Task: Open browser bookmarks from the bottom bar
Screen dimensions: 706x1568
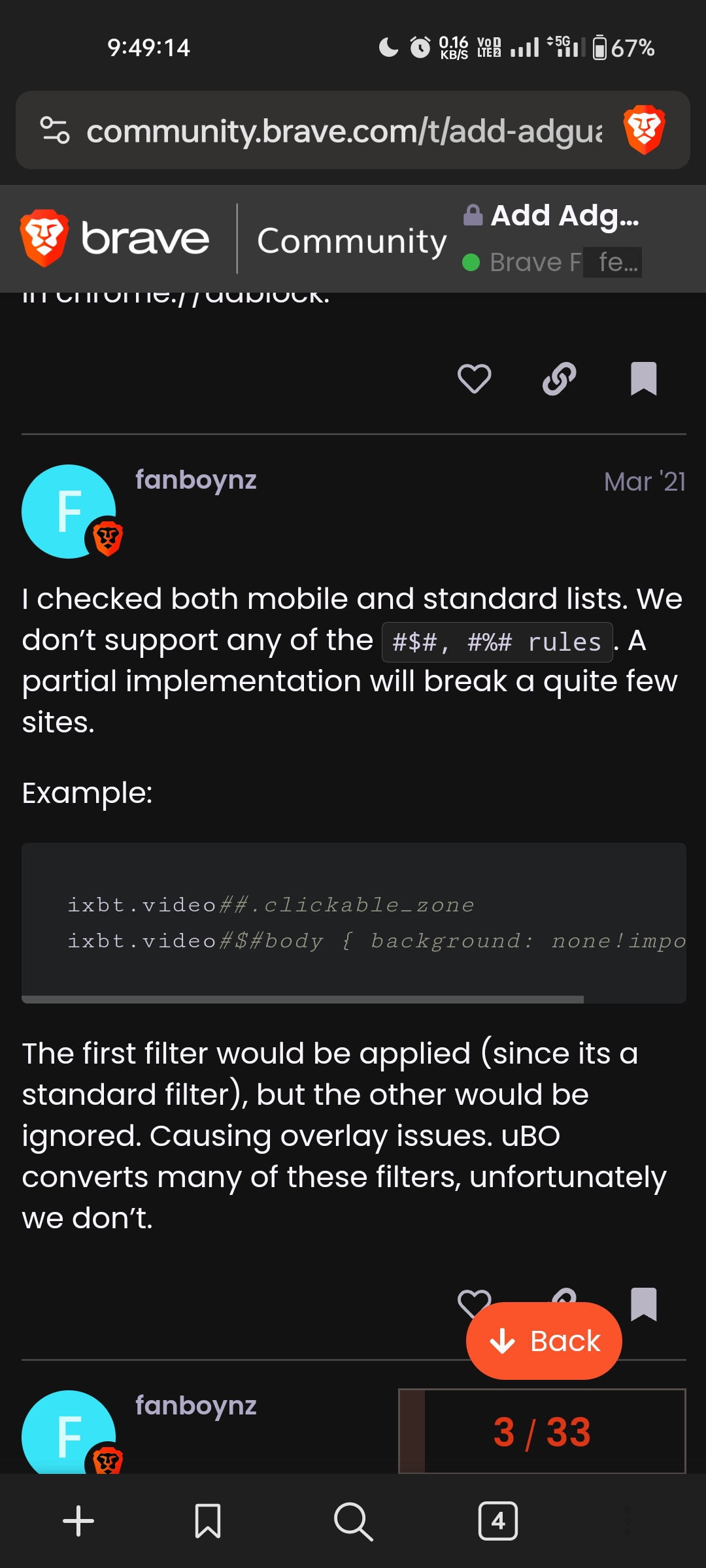Action: 208,1522
